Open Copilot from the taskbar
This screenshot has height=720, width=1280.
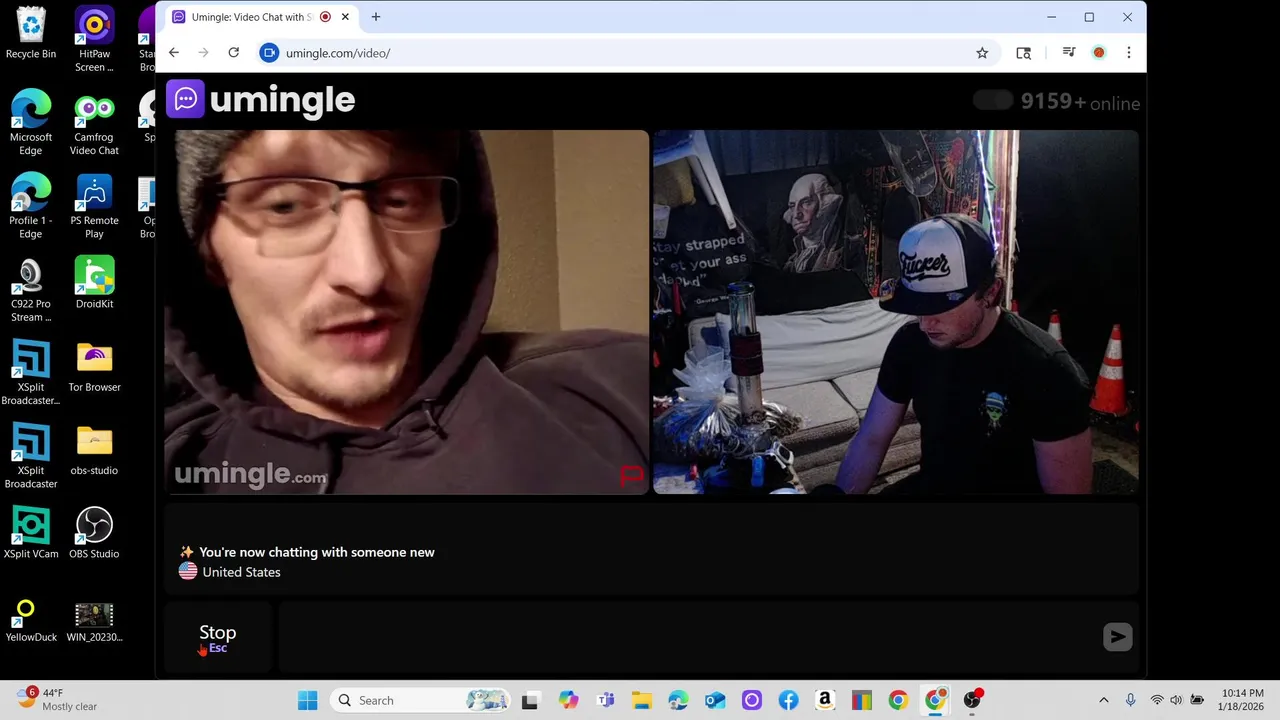coord(568,700)
